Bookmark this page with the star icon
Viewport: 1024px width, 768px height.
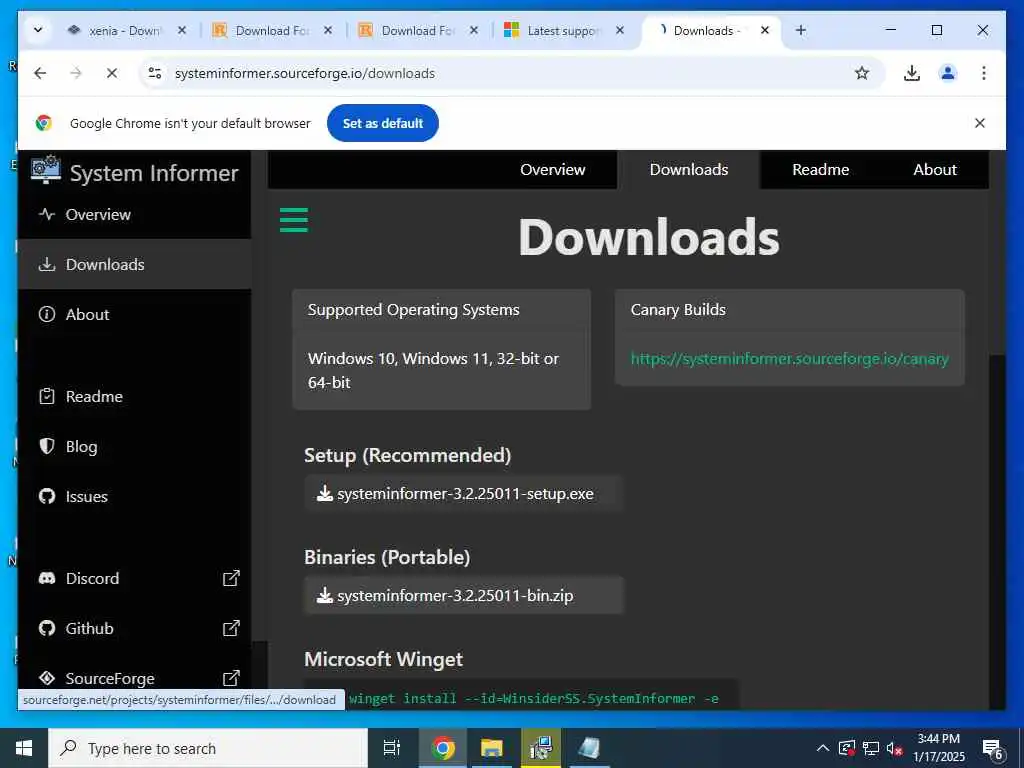(x=862, y=73)
